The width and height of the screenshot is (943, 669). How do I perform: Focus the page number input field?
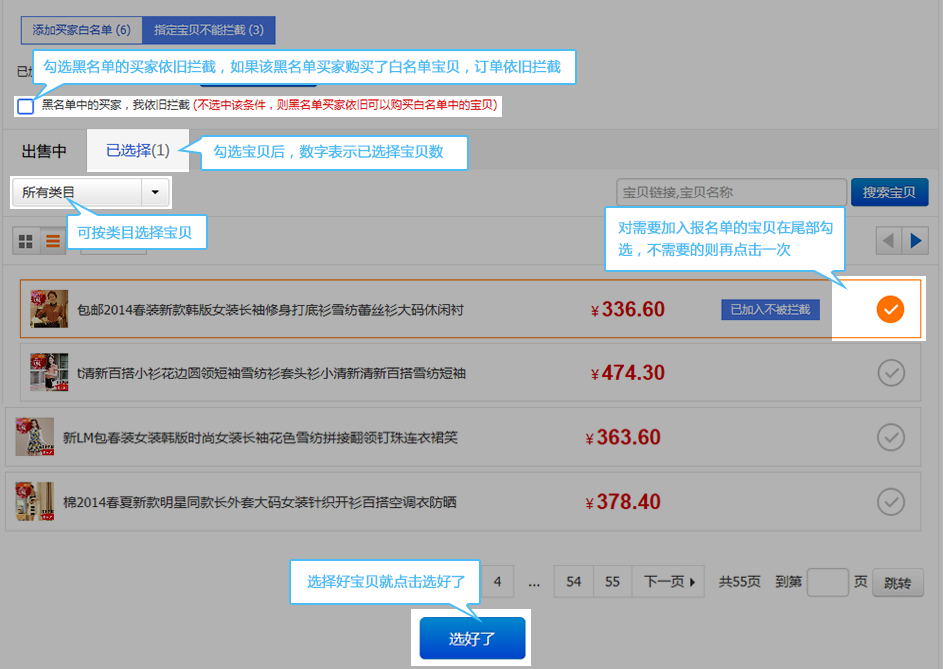828,582
